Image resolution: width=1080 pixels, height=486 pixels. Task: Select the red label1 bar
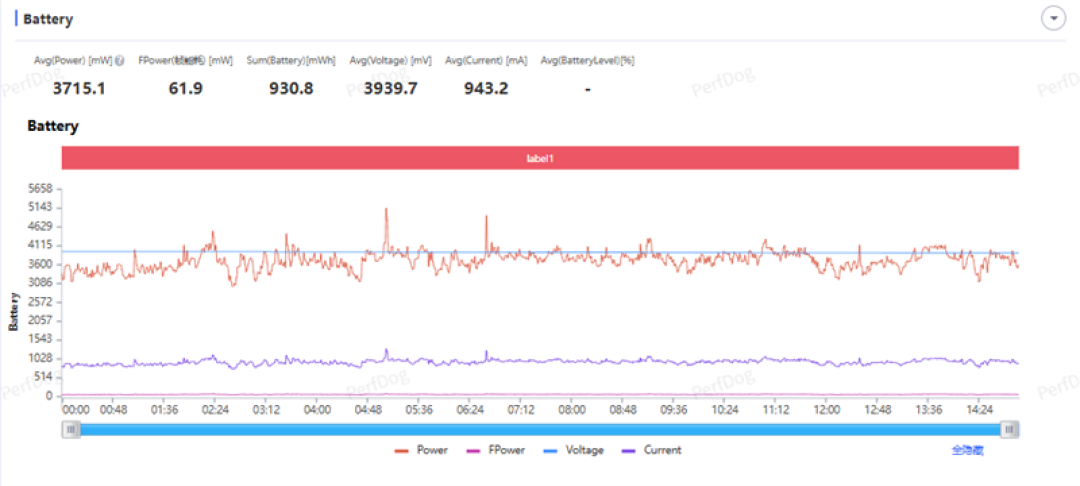[540, 158]
